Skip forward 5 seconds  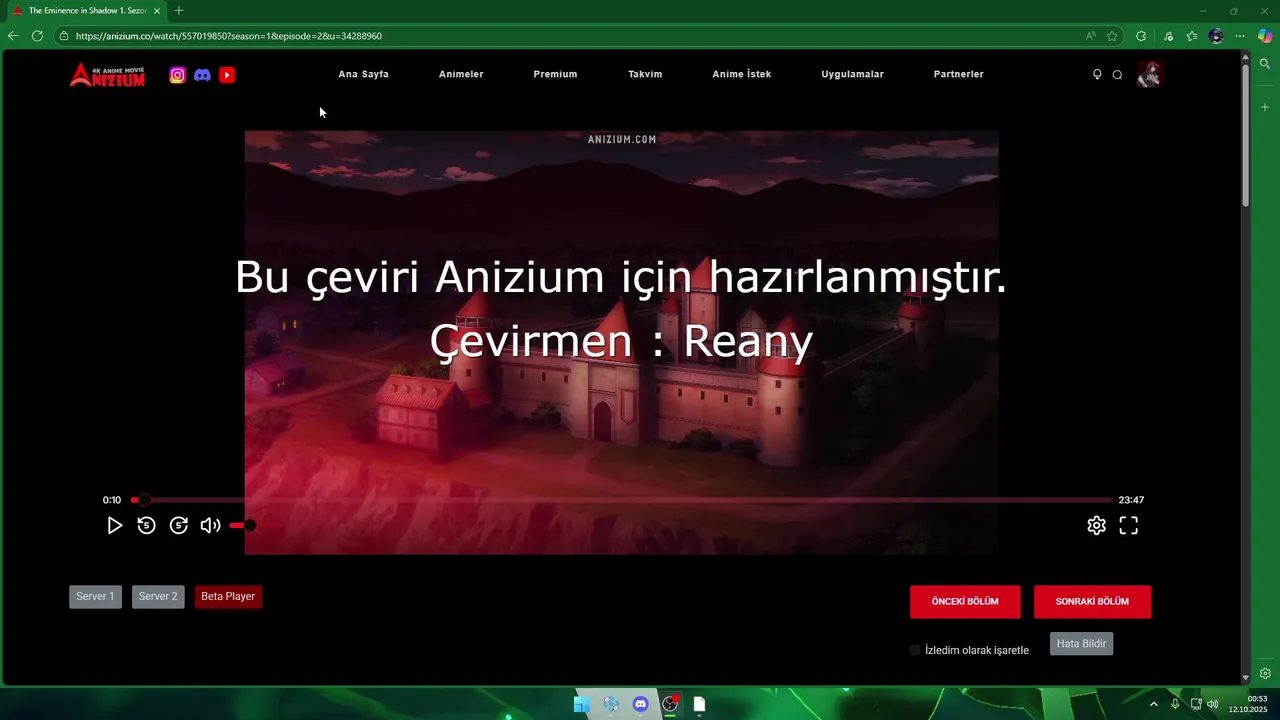click(179, 526)
